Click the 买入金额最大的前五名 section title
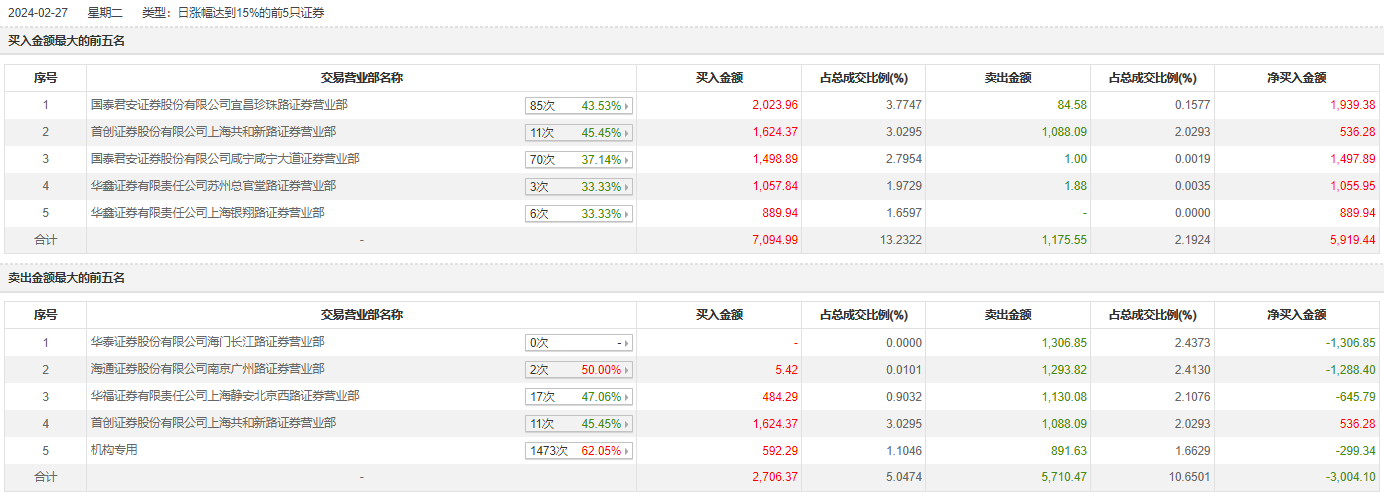Screen dimensions: 1384x496 (x=67, y=41)
